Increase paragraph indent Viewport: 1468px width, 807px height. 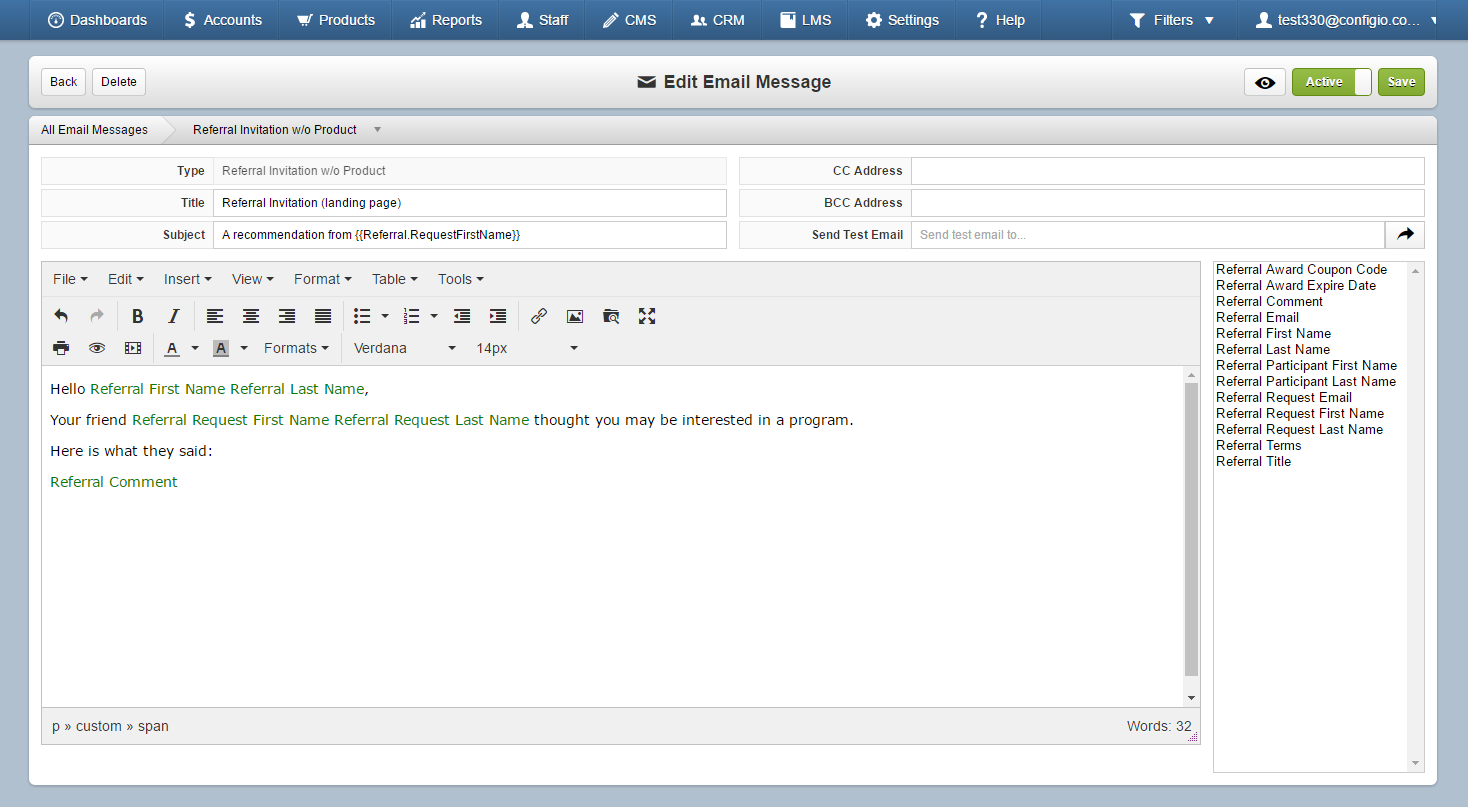coord(498,316)
